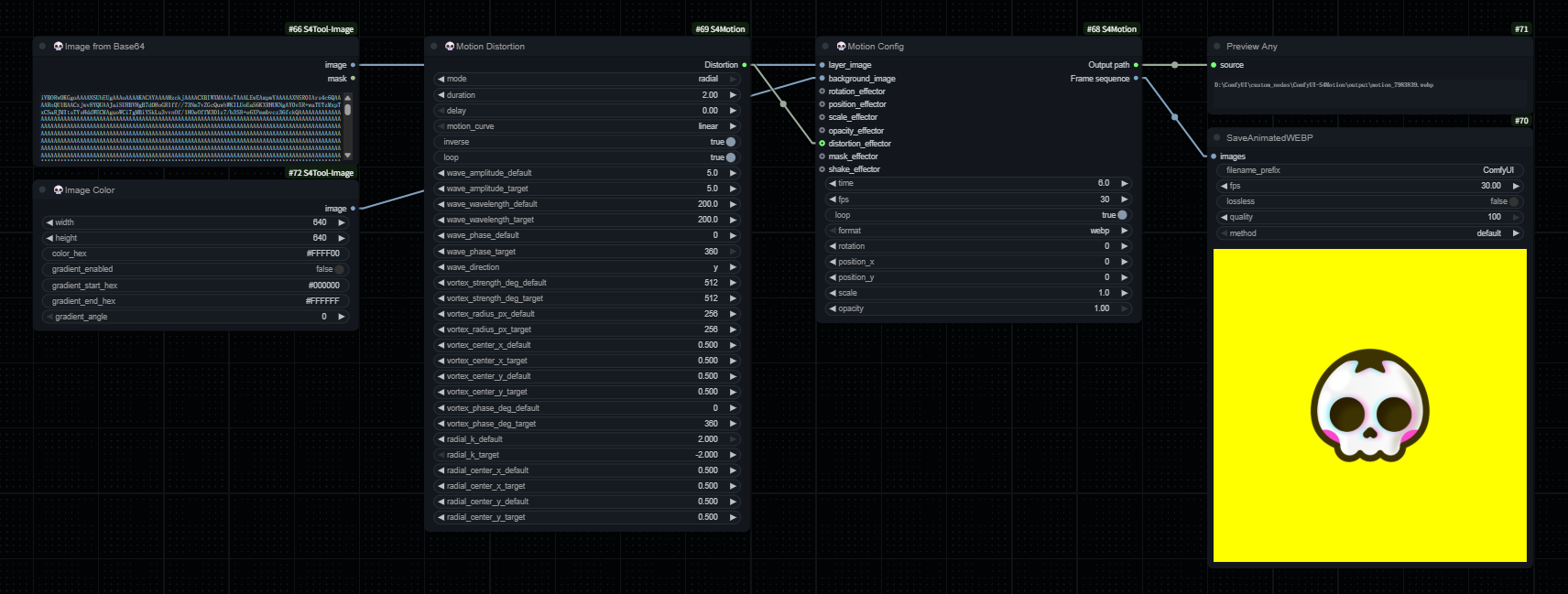Open the mode dropdown showing radial
This screenshot has width=1568, height=594.
pyautogui.click(x=586, y=79)
